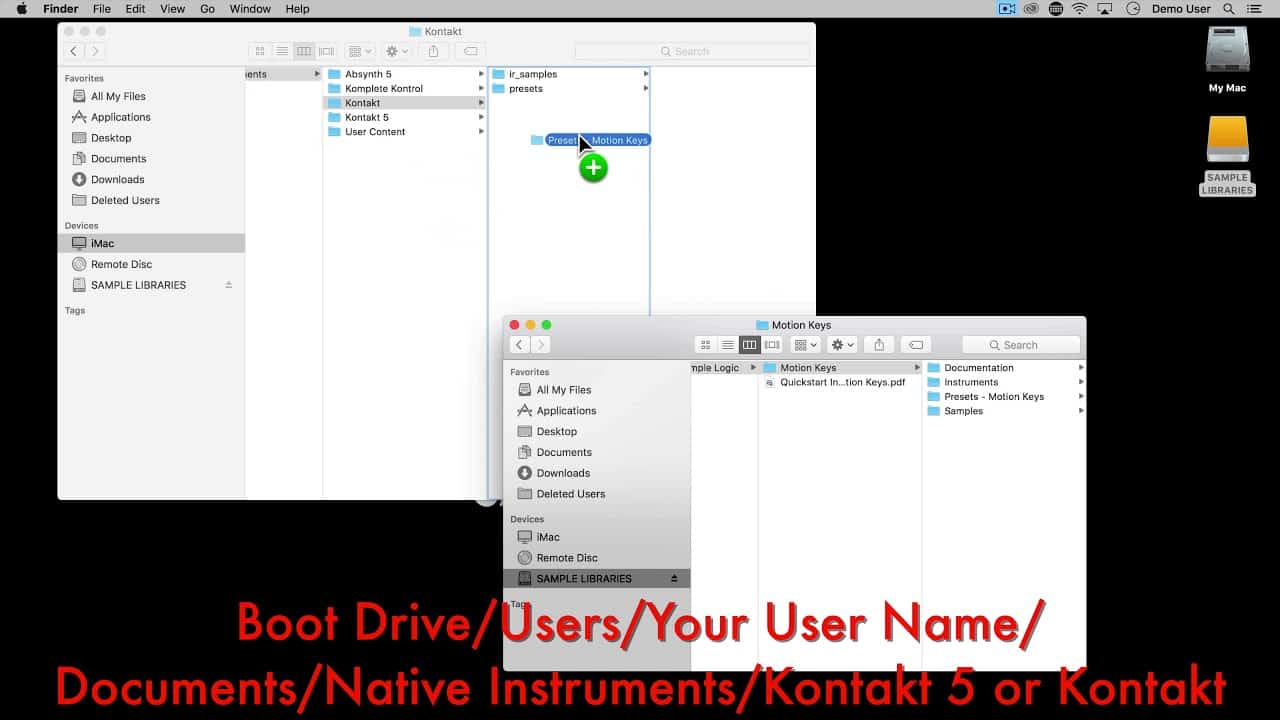Expand Documentation folder arrow

click(x=1081, y=368)
